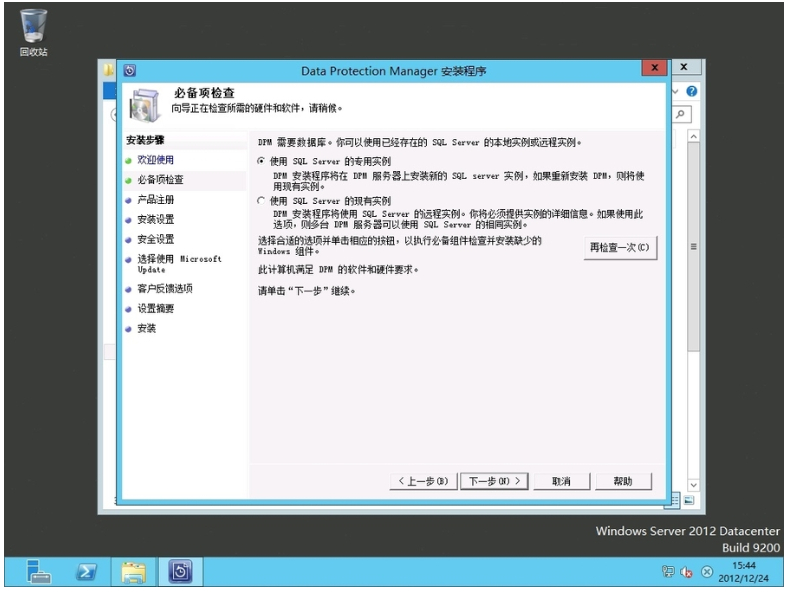Click the scroll down arrow in the background window
This screenshot has width=788, height=592.
[694, 485]
